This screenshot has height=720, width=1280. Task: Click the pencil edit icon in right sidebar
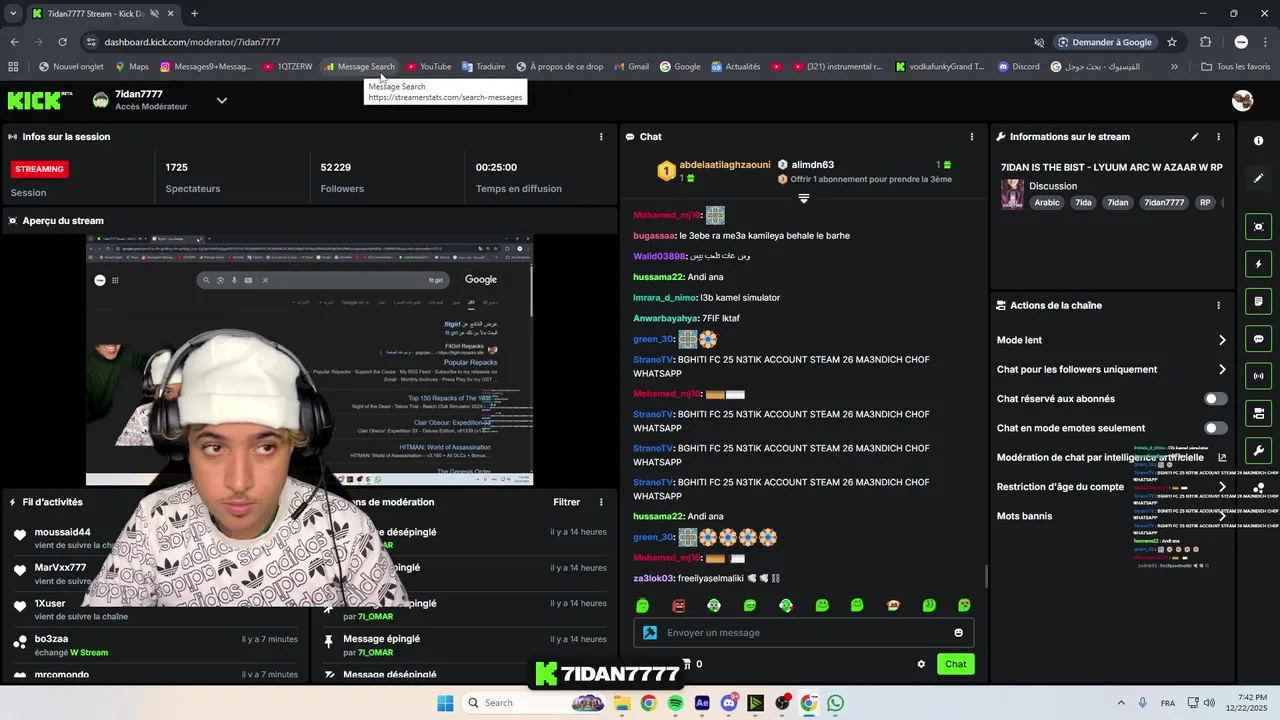coord(1258,178)
